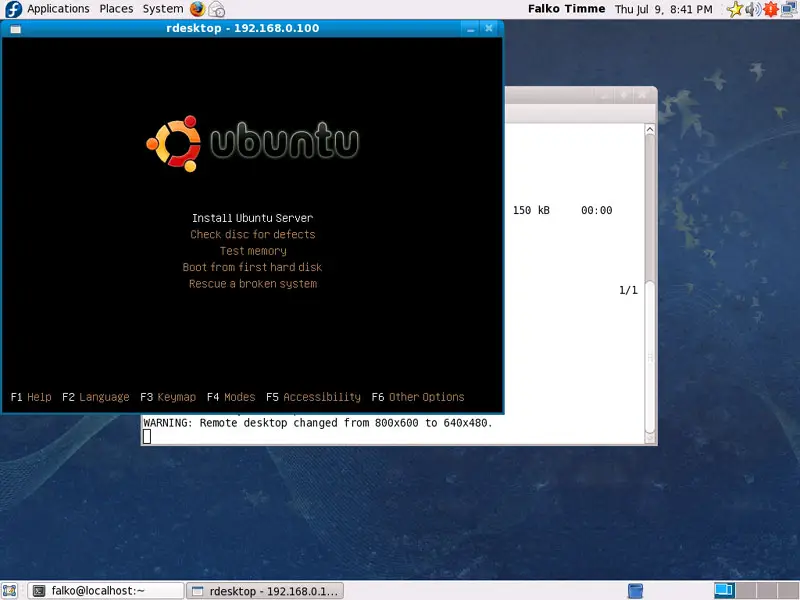Click the 1/1 counter in terminal
Screen dimensions: 800x600
pyautogui.click(x=628, y=290)
